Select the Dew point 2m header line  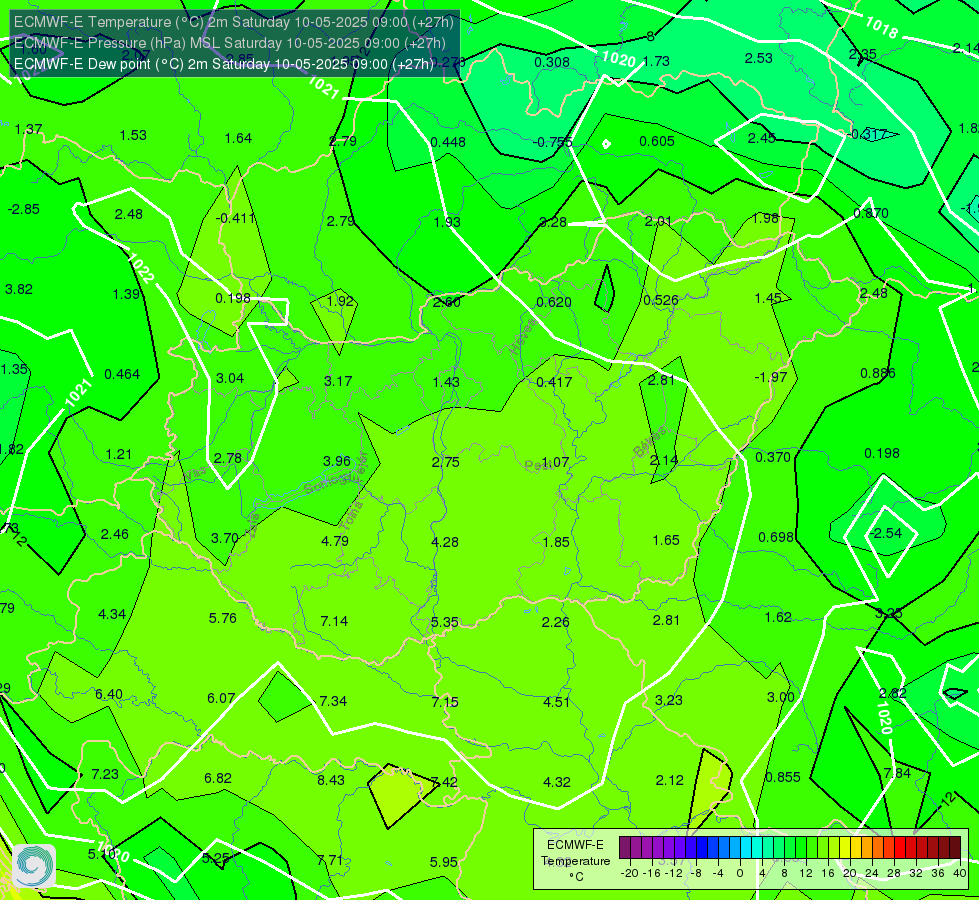[224, 64]
